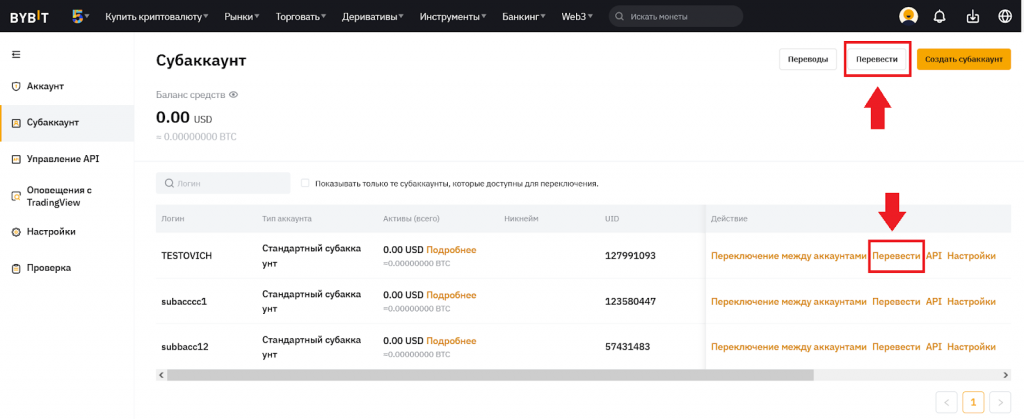The width and height of the screenshot is (1024, 419).
Task: Expand the Купить криптовалюту dropdown menu
Action: click(157, 17)
